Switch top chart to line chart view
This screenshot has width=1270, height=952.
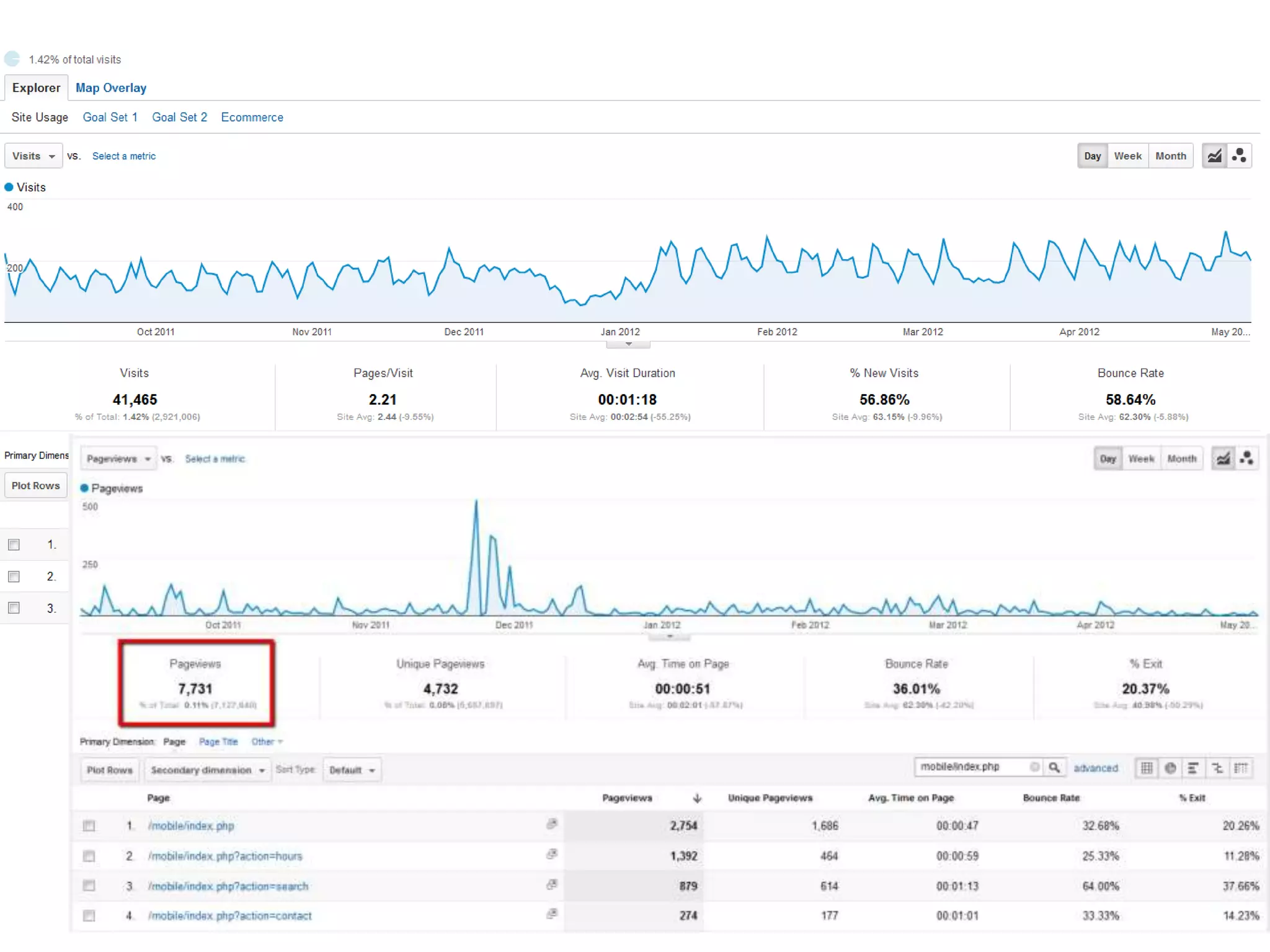click(x=1214, y=156)
